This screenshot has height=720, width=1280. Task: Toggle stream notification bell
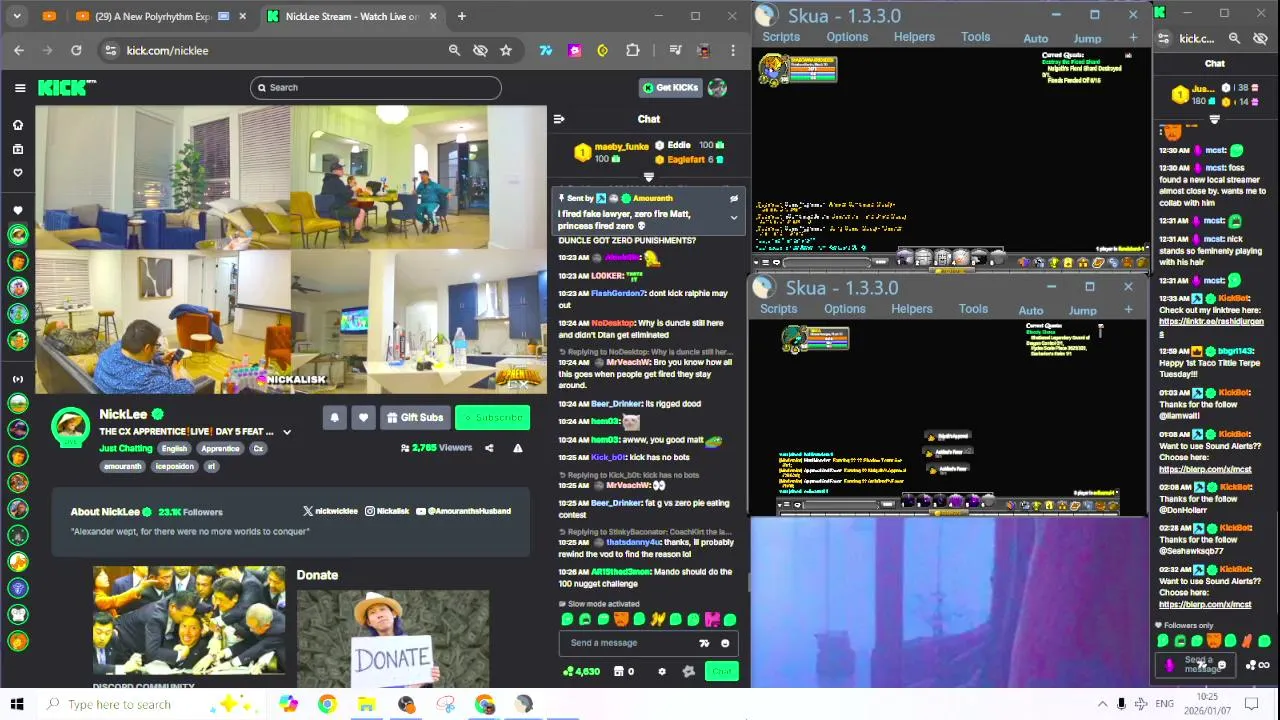click(335, 418)
